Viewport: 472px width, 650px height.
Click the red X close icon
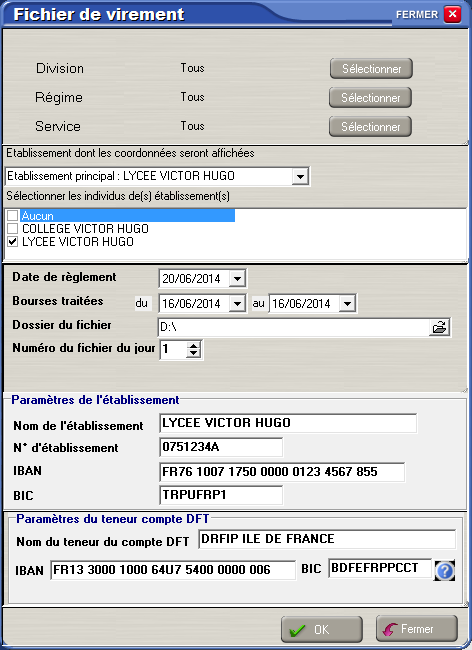pyautogui.click(x=452, y=14)
